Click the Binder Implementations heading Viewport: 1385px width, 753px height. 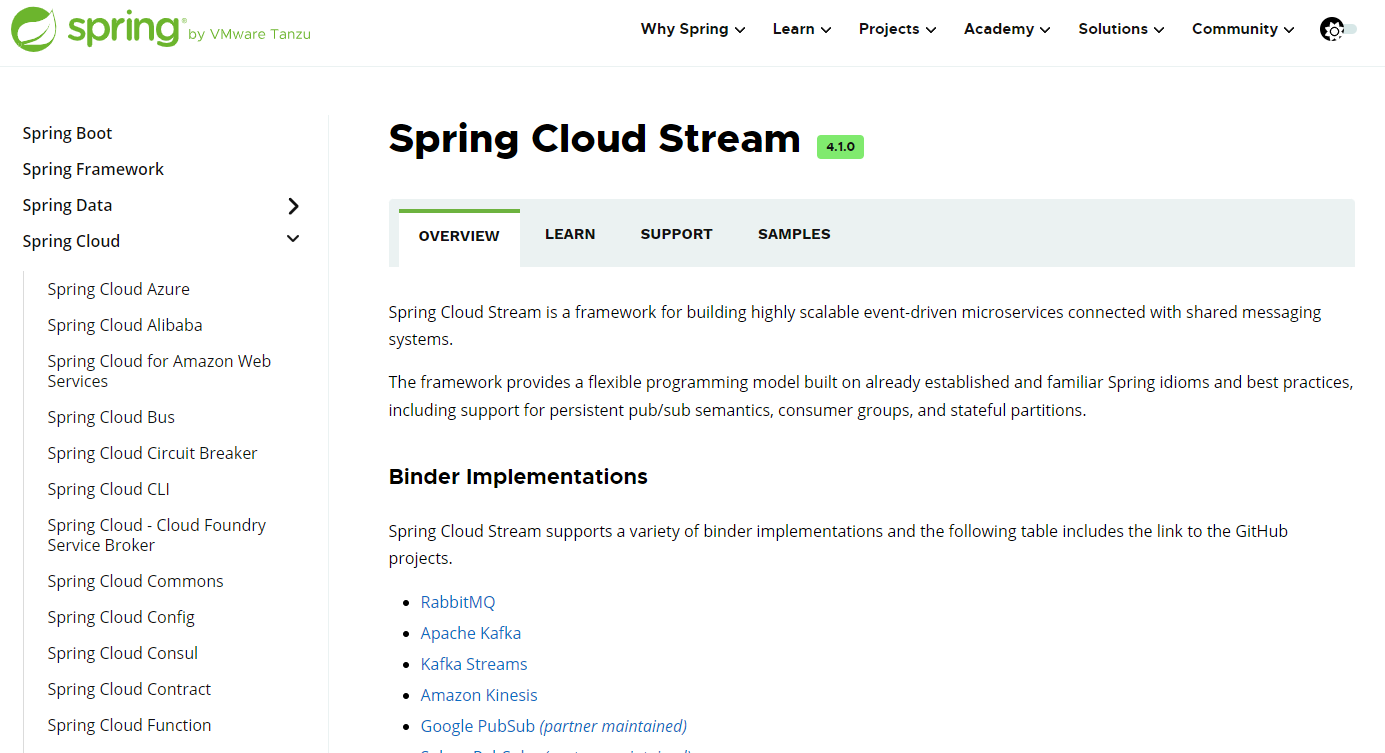click(x=518, y=477)
